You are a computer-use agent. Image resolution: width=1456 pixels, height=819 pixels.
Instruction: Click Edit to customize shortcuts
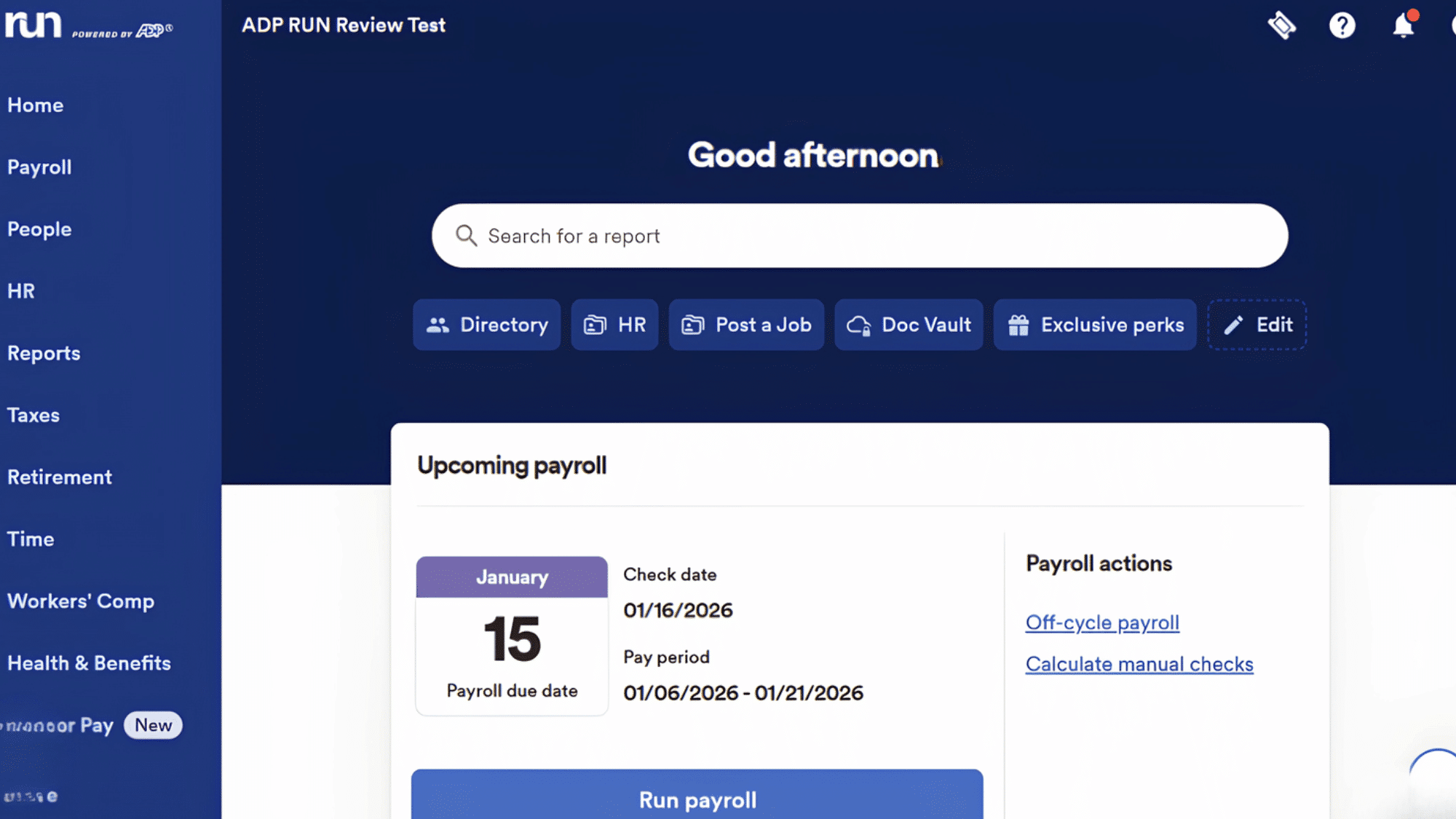(1257, 325)
